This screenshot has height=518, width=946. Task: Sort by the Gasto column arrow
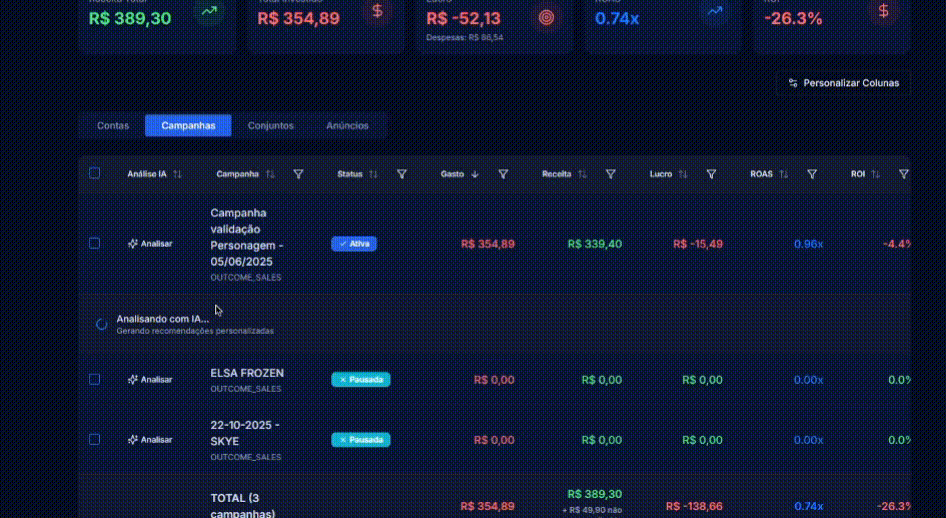[x=475, y=174]
